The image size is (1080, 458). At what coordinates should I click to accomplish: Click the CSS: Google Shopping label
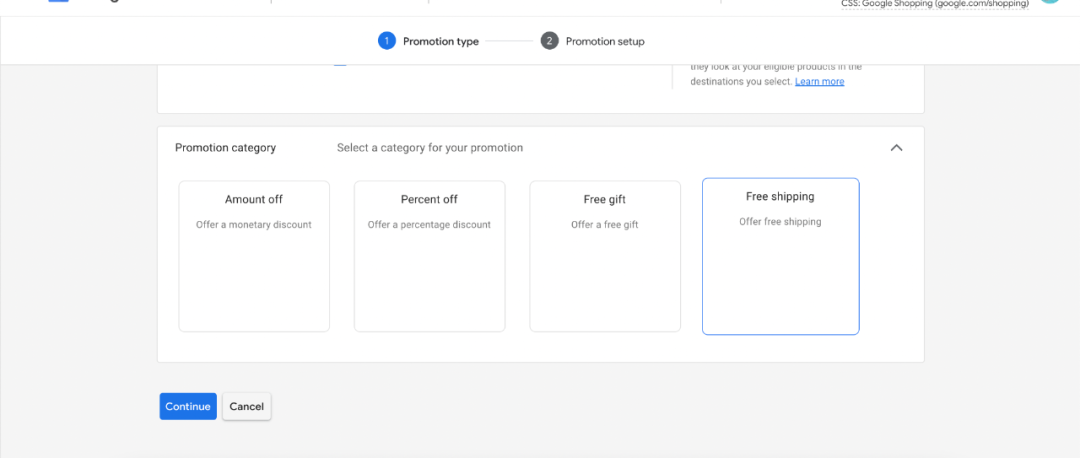tap(935, 4)
